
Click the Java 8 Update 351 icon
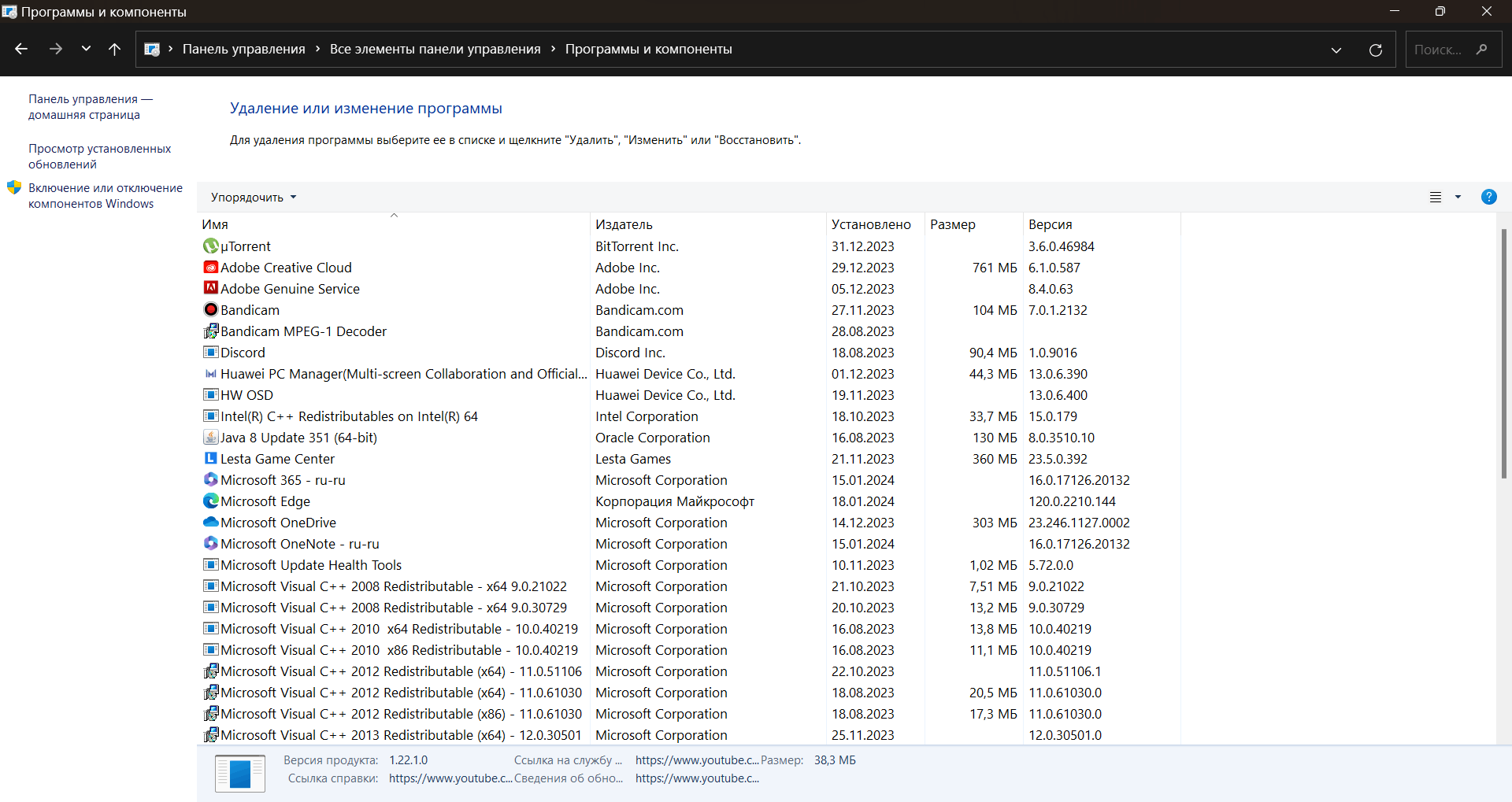click(211, 437)
